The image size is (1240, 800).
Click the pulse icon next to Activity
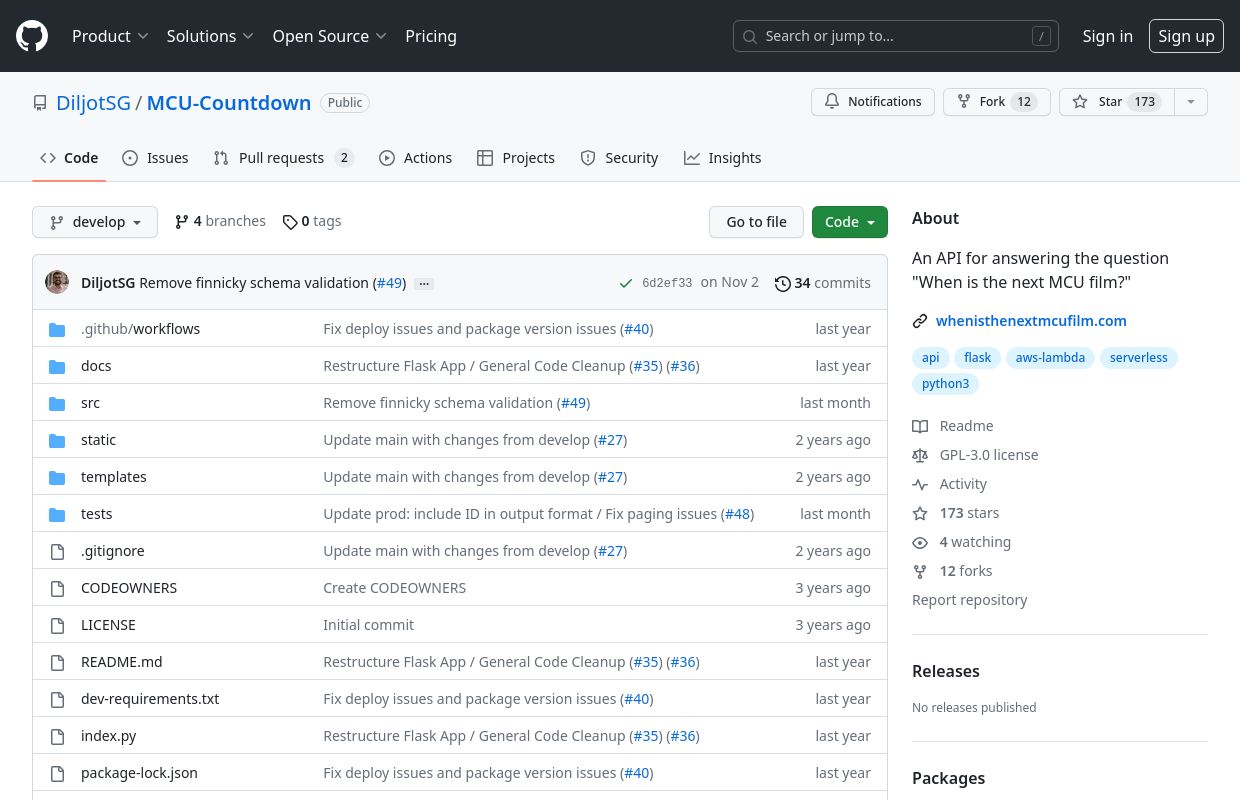pyautogui.click(x=920, y=484)
